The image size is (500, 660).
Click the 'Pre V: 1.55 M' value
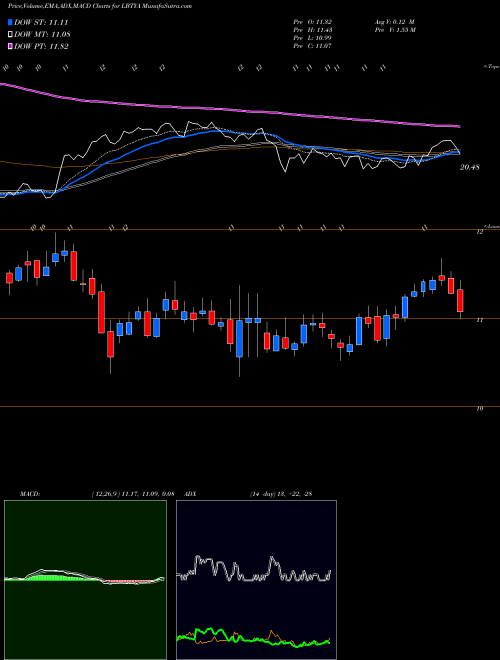coord(394,30)
